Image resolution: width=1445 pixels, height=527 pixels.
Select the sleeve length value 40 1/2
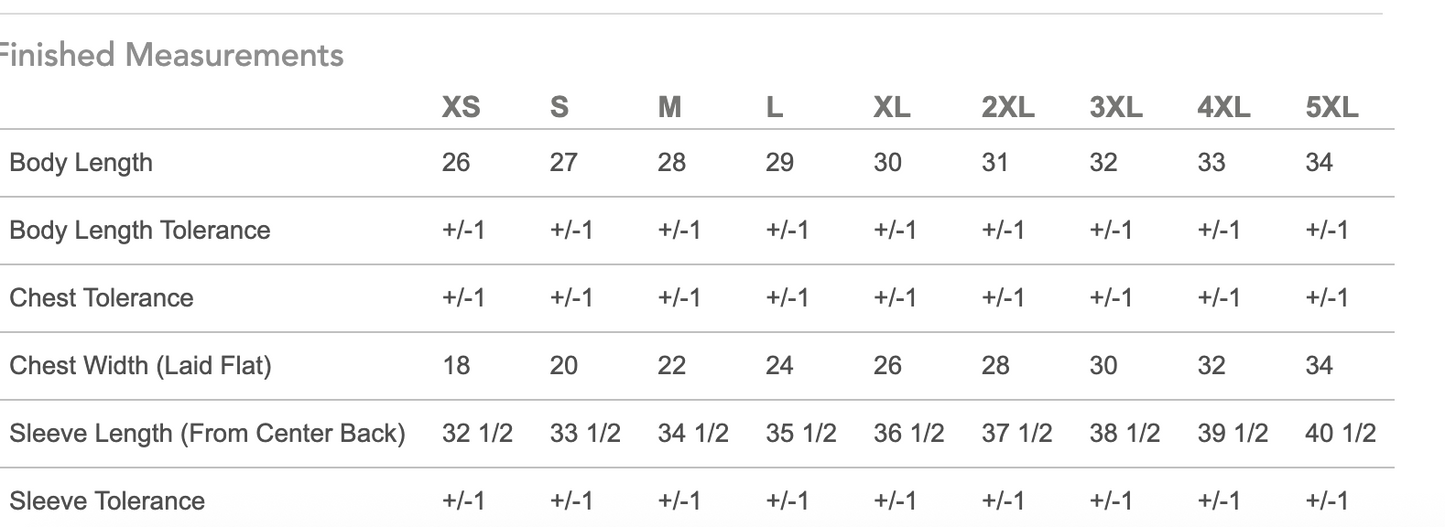[1340, 433]
